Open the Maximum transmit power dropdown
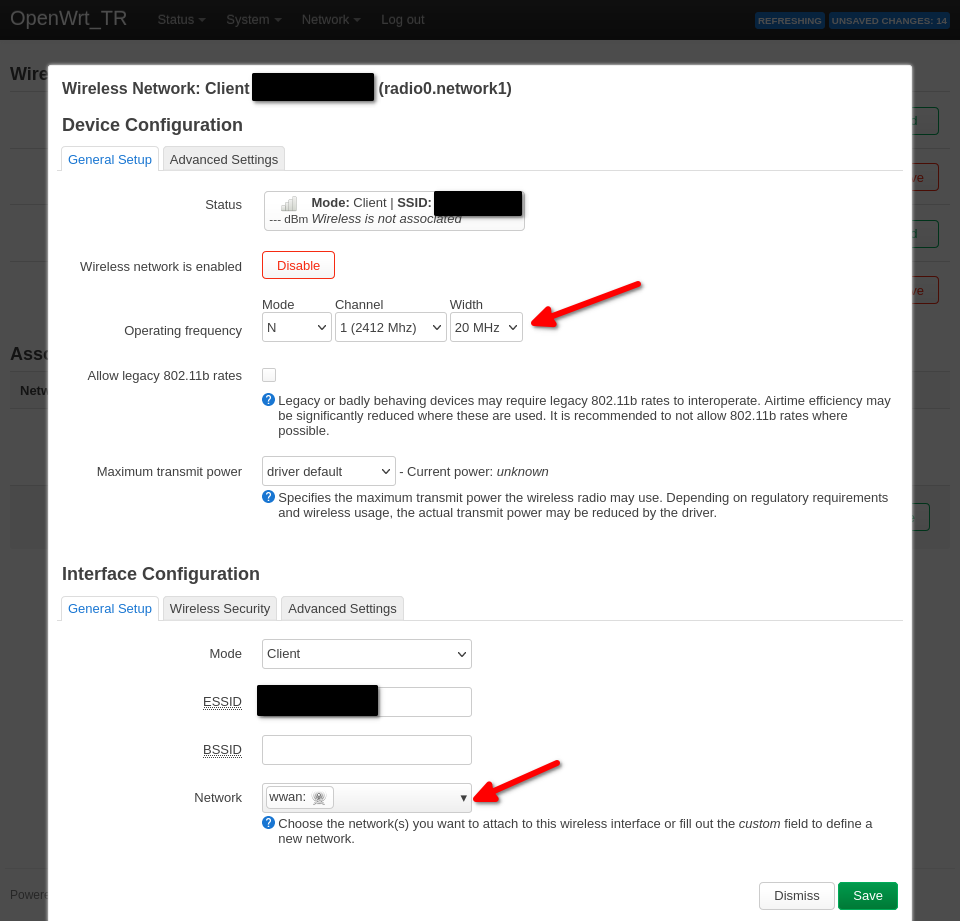Viewport: 960px width, 921px height. click(x=328, y=471)
